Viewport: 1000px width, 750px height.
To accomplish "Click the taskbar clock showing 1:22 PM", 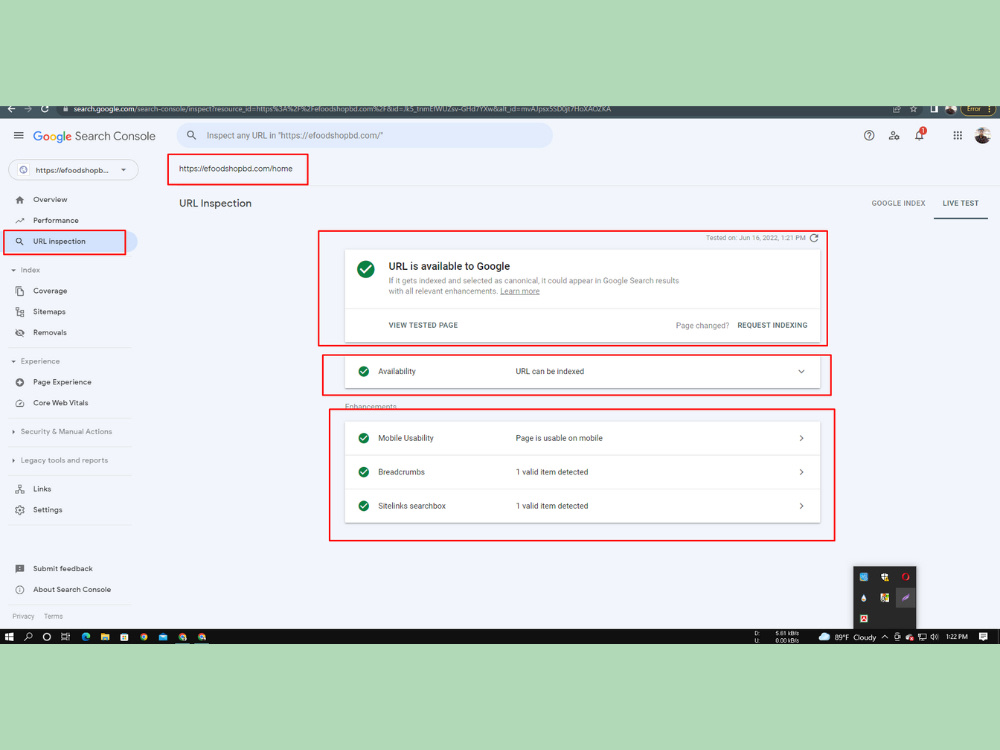I will pos(956,637).
